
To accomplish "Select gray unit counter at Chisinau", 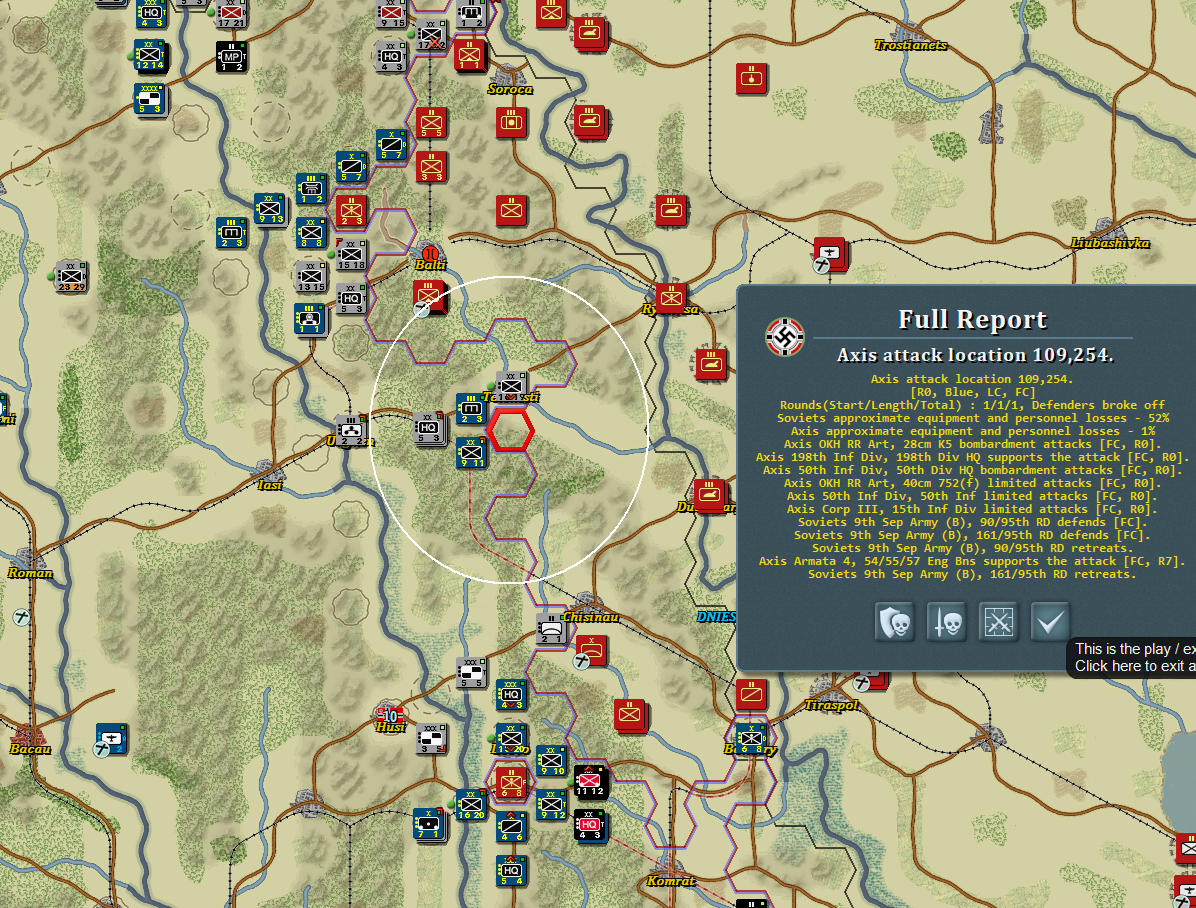I will 551,627.
